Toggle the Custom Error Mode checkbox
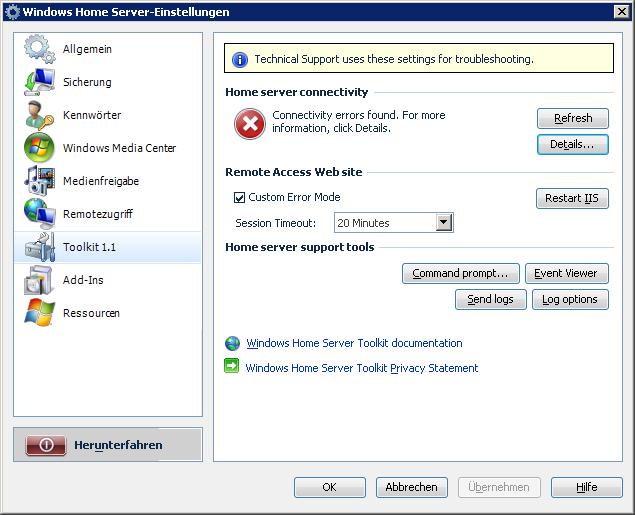This screenshot has height=515, width=635. [x=239, y=198]
